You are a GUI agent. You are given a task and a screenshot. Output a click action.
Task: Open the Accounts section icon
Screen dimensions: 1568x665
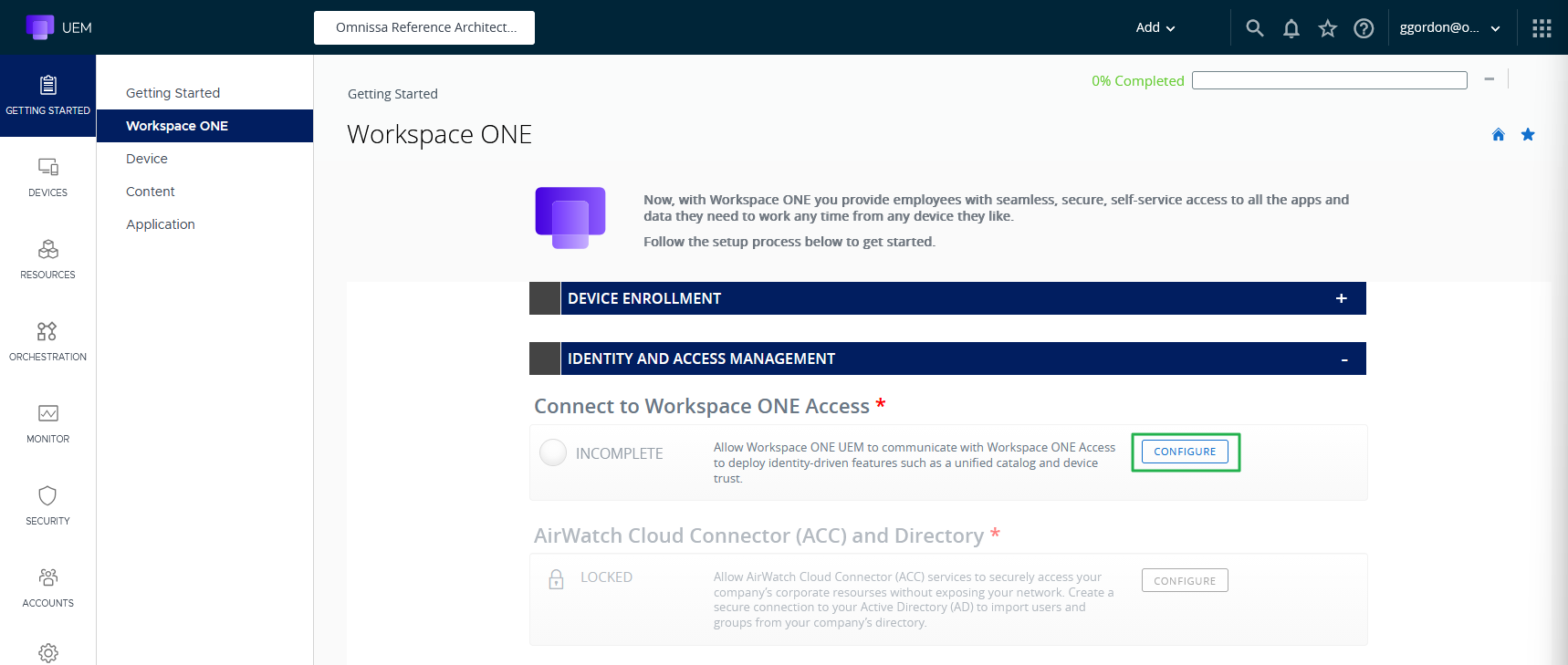[x=47, y=587]
